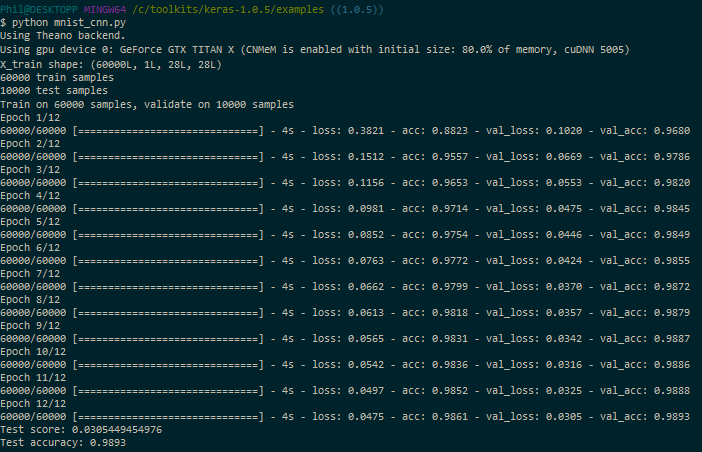Image resolution: width=702 pixels, height=452 pixels.
Task: Click the 'cuDNN 5005' text
Action: 594,50
